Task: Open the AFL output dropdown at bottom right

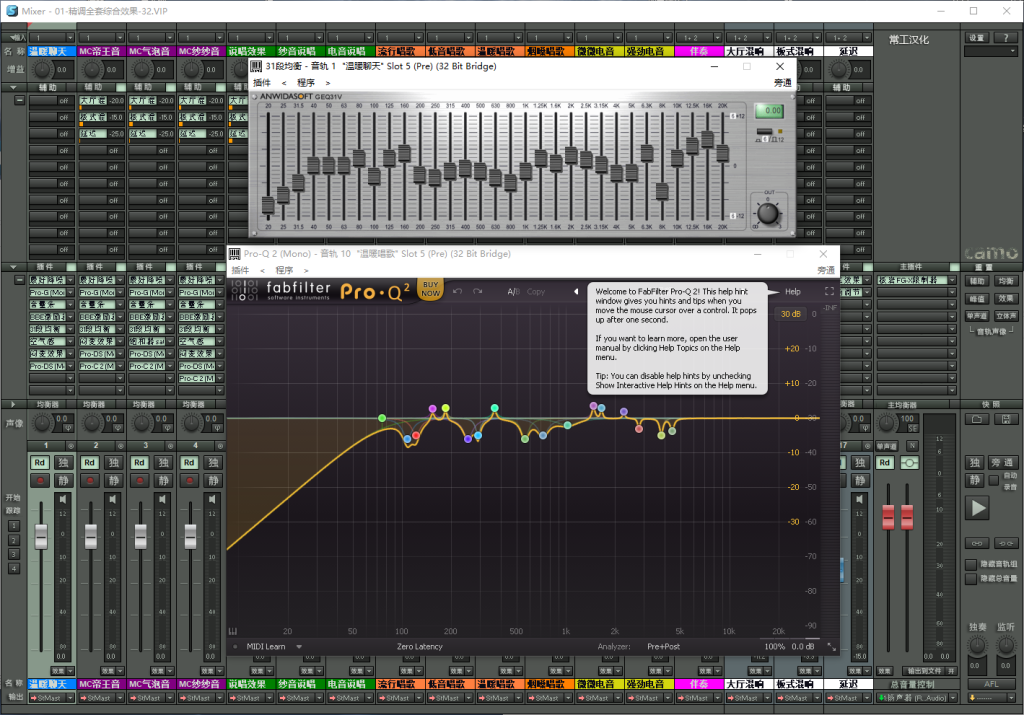Action: [x=1013, y=698]
